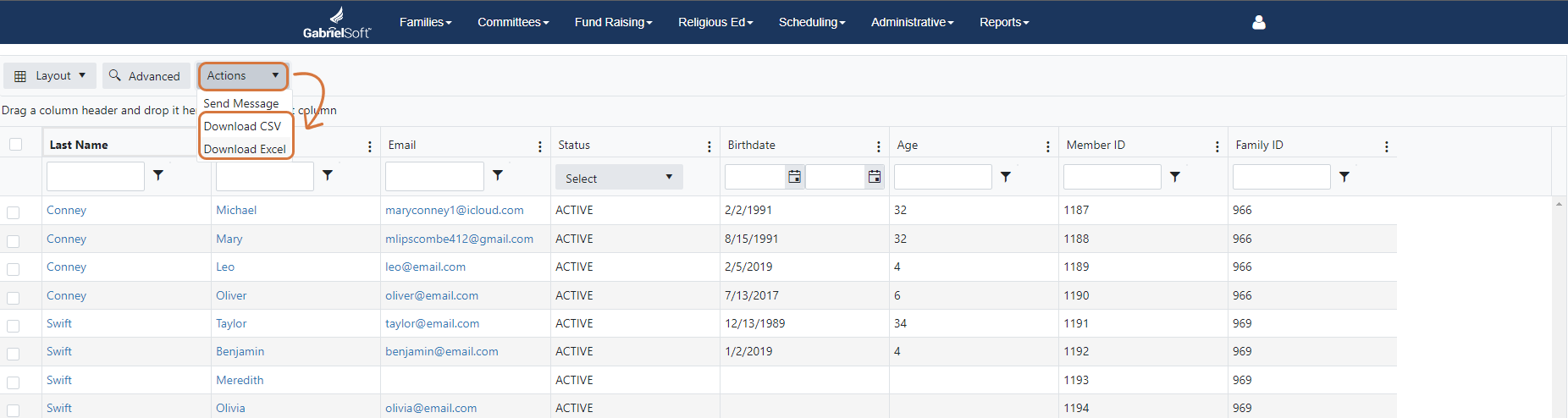Open the Email column options menu
The height and width of the screenshot is (418, 1568).
pos(540,146)
